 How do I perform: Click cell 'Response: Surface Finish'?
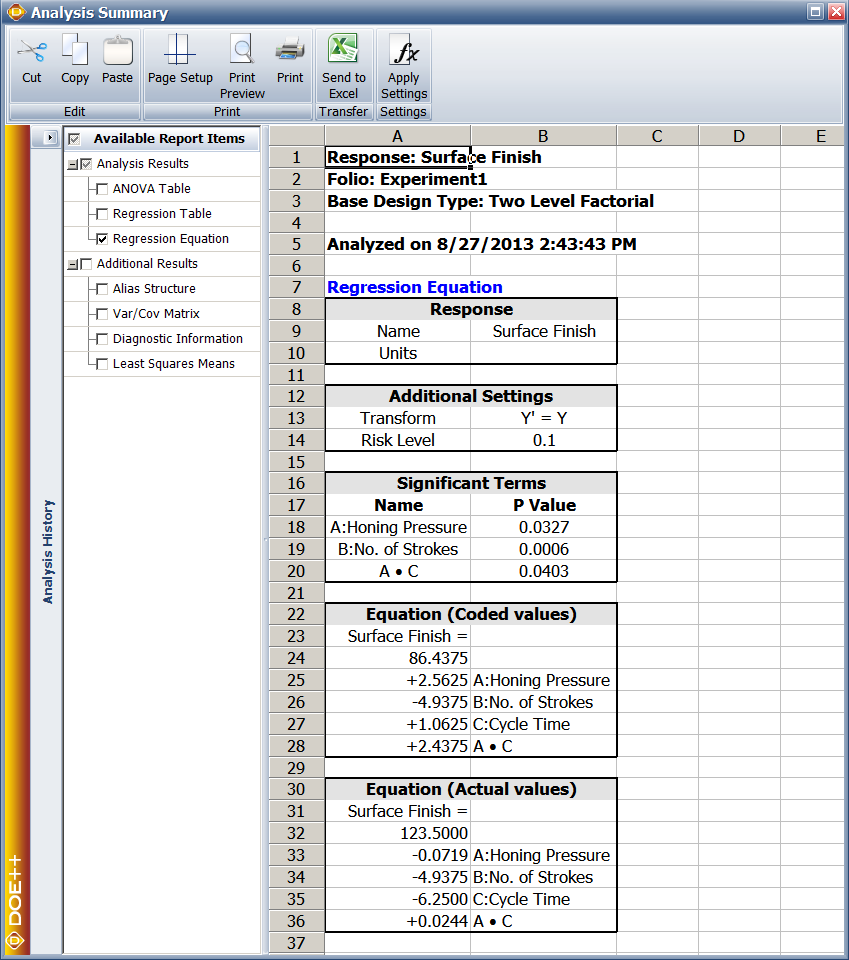coord(398,157)
